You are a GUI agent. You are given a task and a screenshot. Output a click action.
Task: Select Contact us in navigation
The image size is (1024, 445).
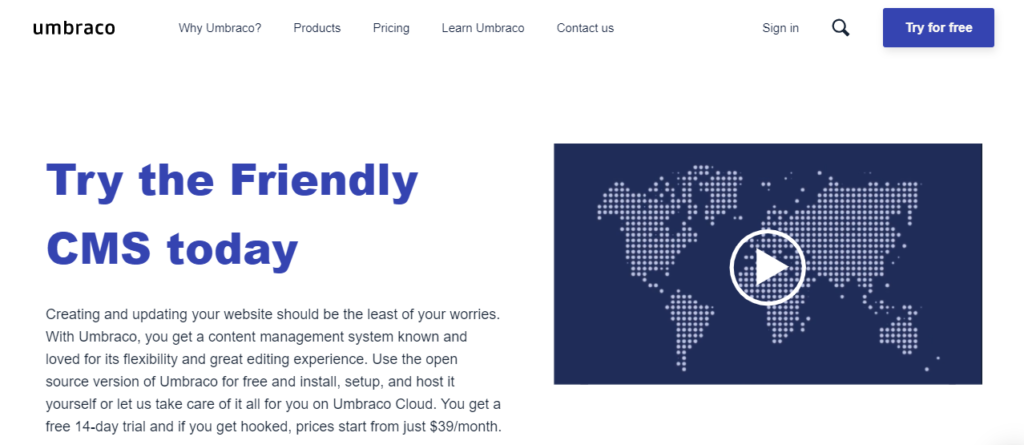coord(585,28)
